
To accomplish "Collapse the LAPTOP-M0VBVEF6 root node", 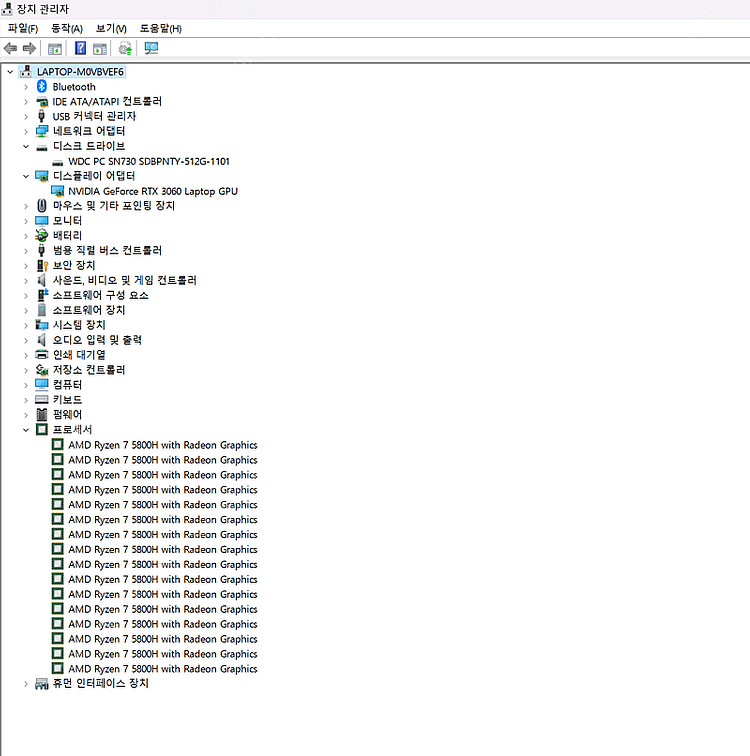I will click(10, 72).
